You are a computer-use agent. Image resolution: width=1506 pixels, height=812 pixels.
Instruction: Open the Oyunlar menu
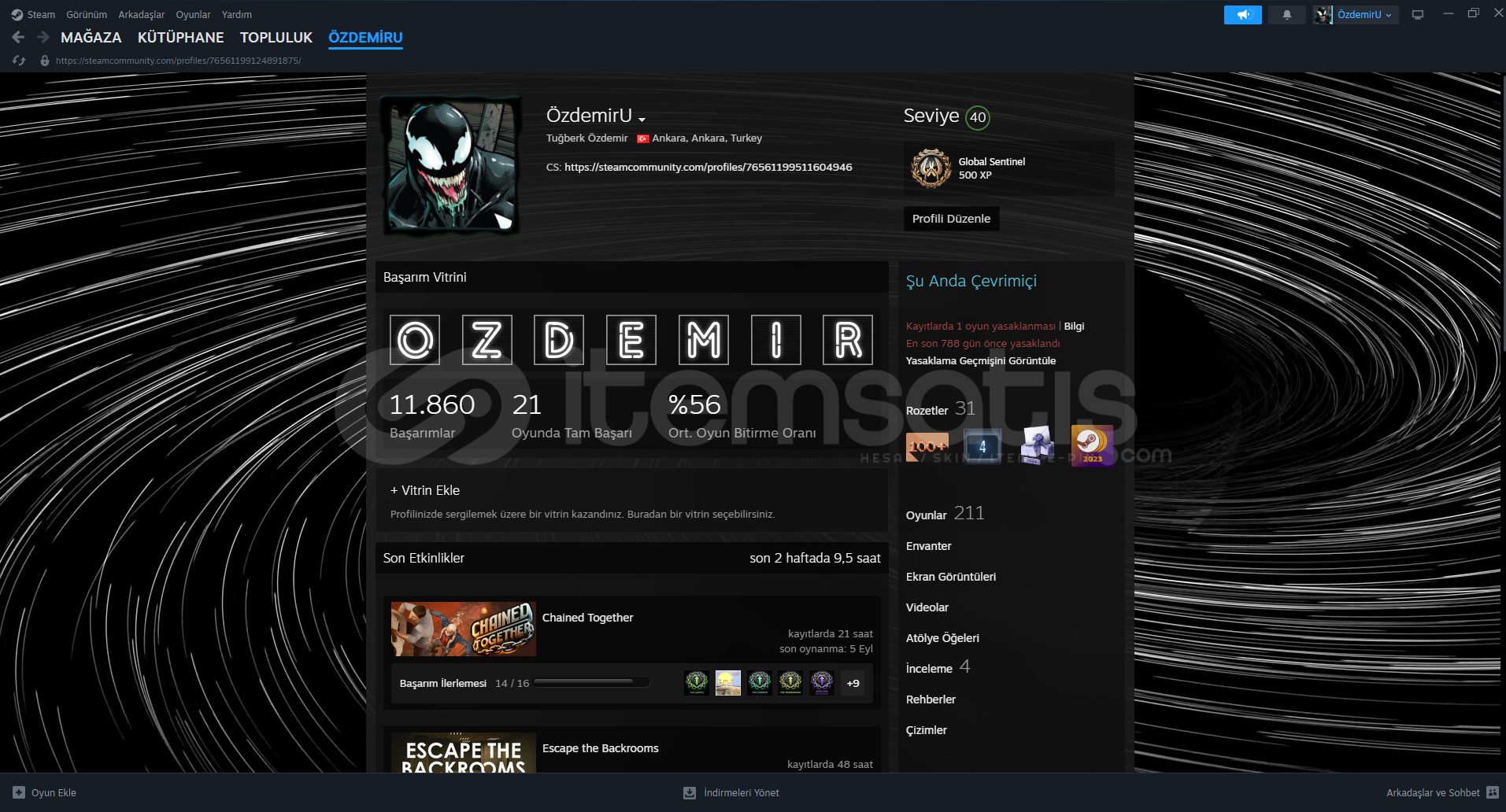(193, 14)
